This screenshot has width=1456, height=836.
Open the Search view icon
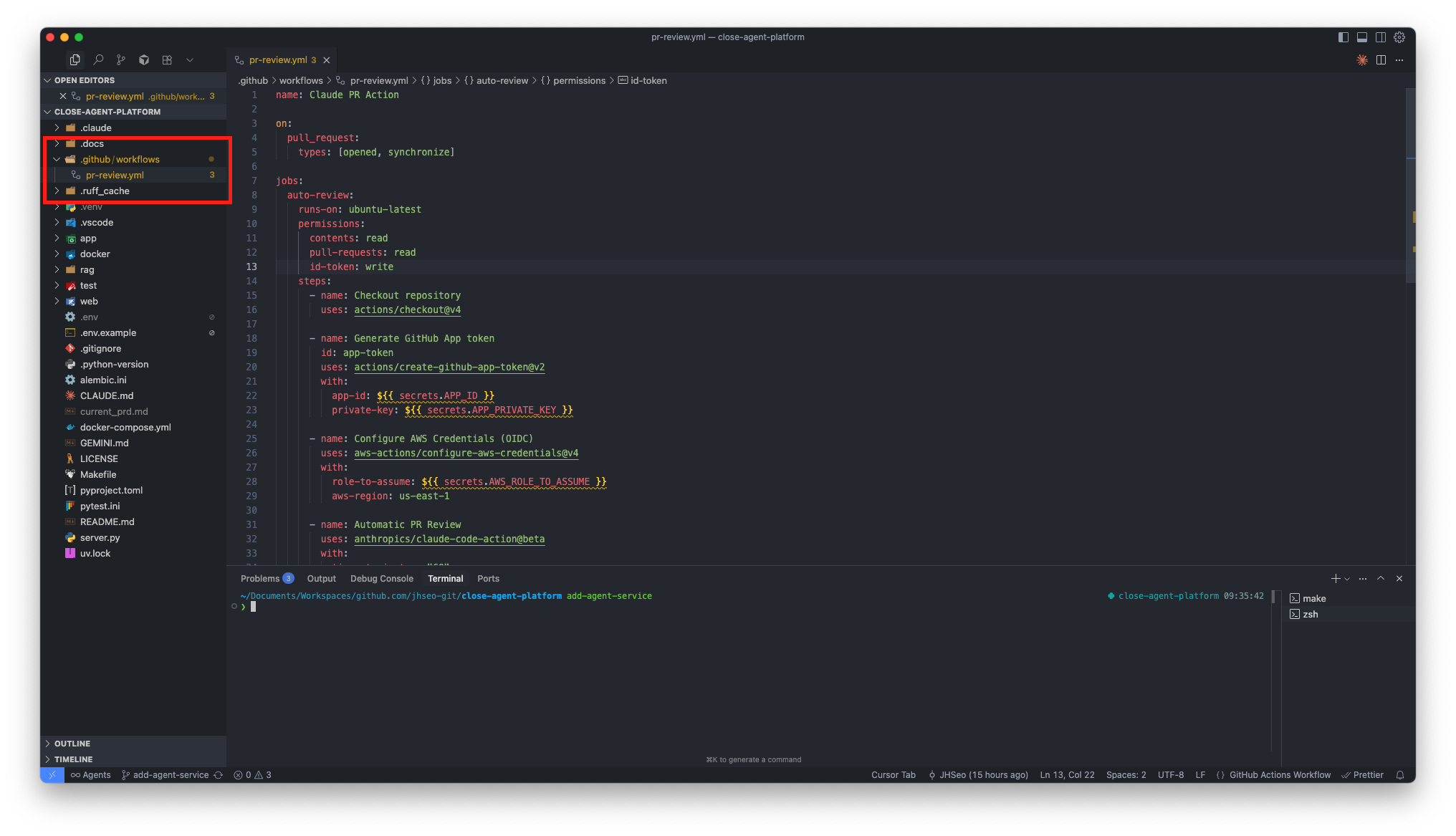pos(98,60)
